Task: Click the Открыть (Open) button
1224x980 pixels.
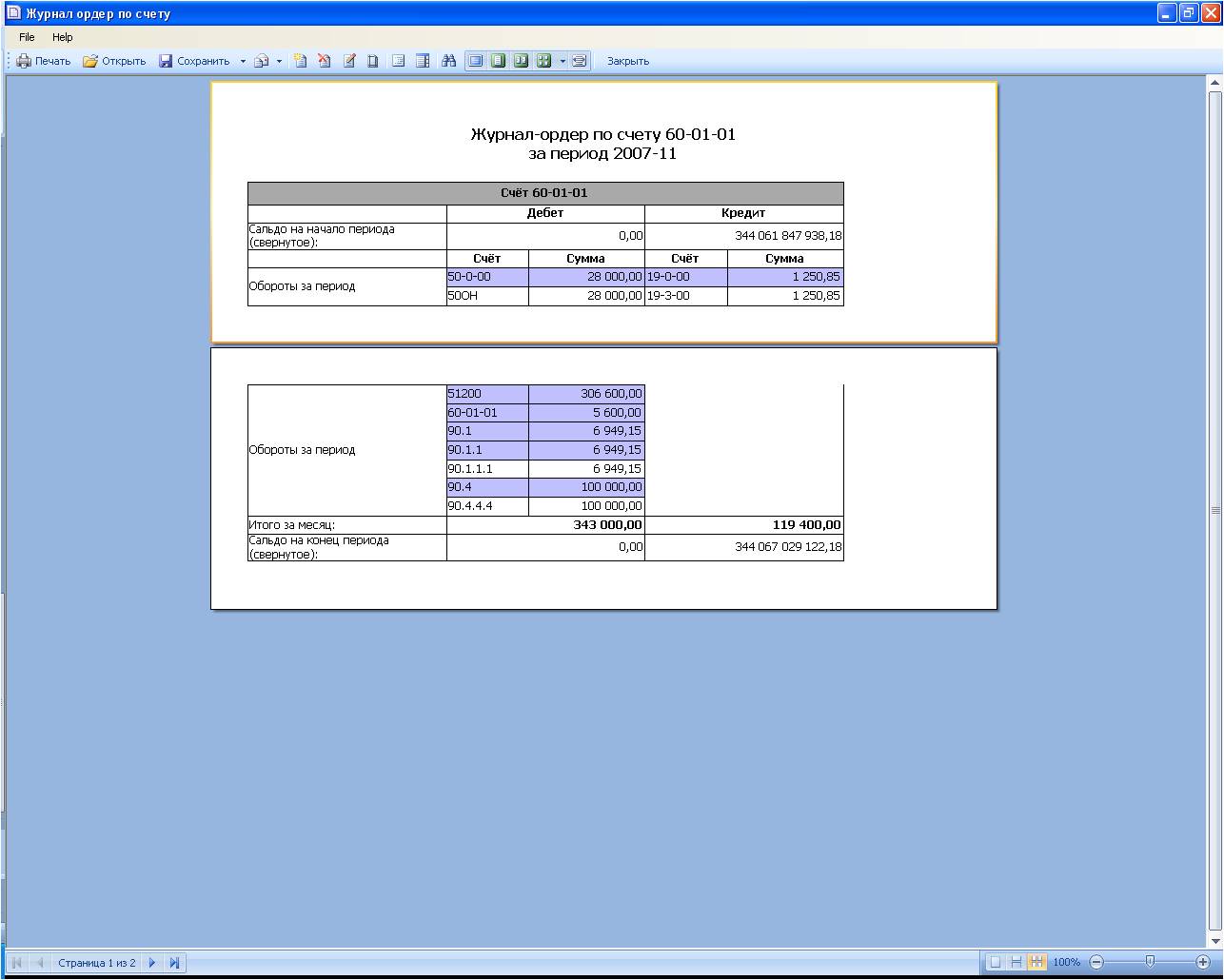Action: (x=114, y=61)
